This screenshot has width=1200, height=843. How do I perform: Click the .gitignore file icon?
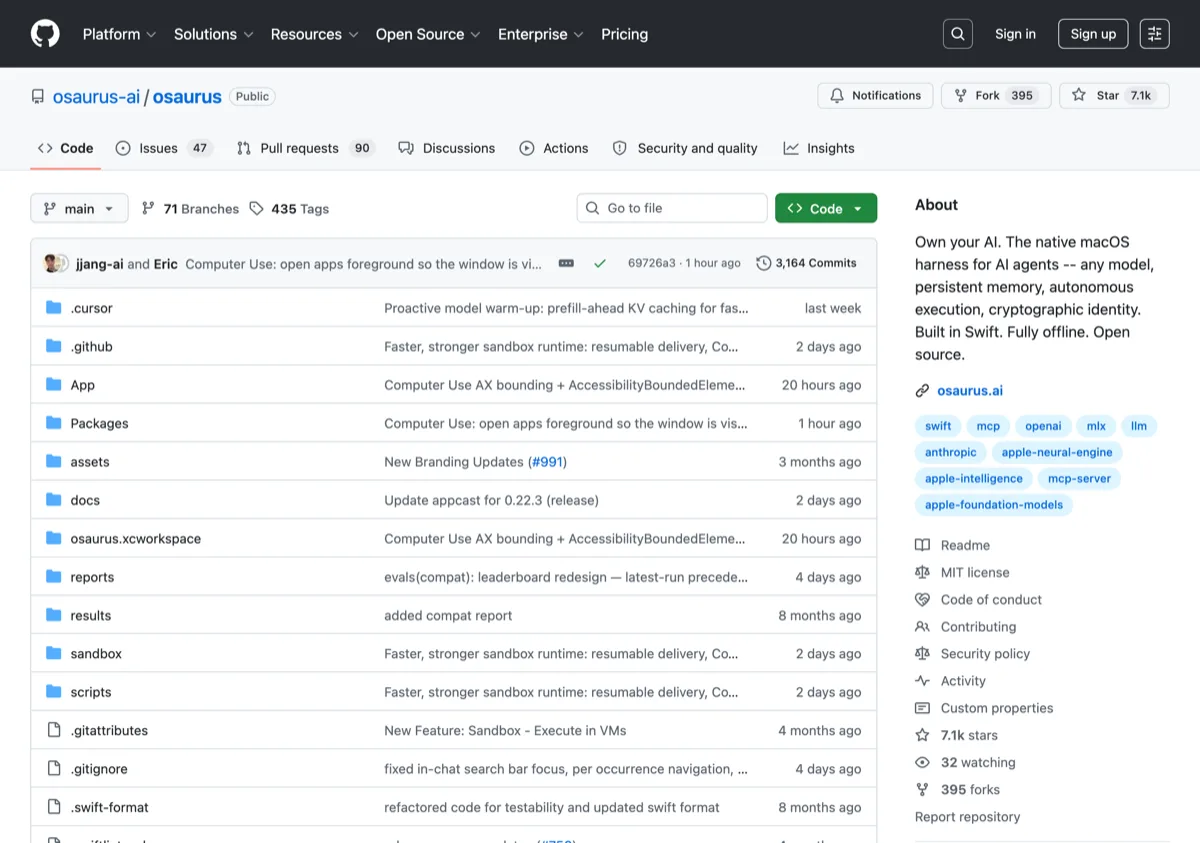pos(54,769)
